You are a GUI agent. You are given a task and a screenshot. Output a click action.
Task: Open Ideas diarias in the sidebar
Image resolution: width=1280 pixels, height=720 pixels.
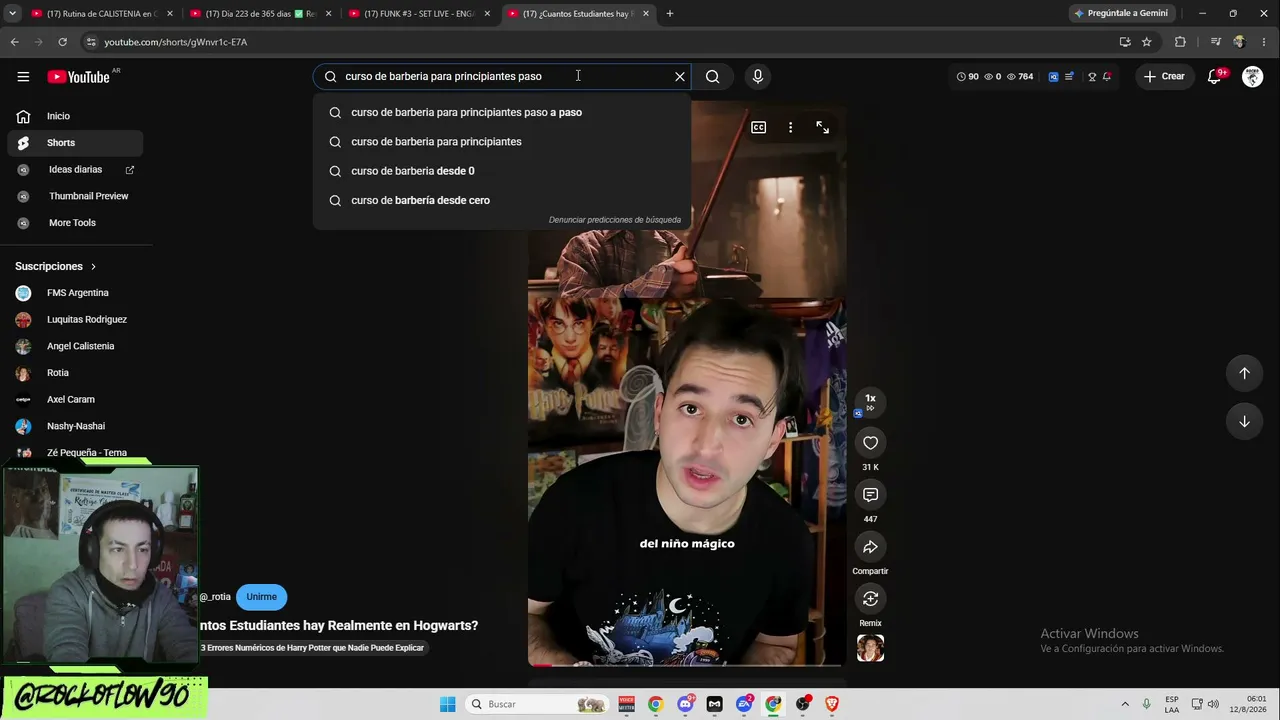(x=75, y=170)
